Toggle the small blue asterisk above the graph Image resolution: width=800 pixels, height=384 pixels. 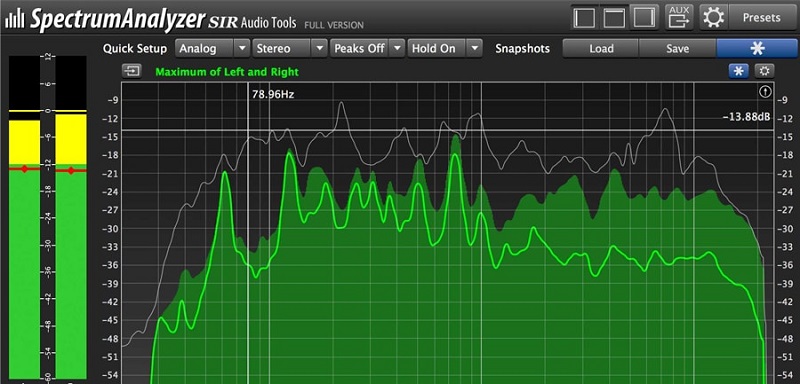click(738, 71)
